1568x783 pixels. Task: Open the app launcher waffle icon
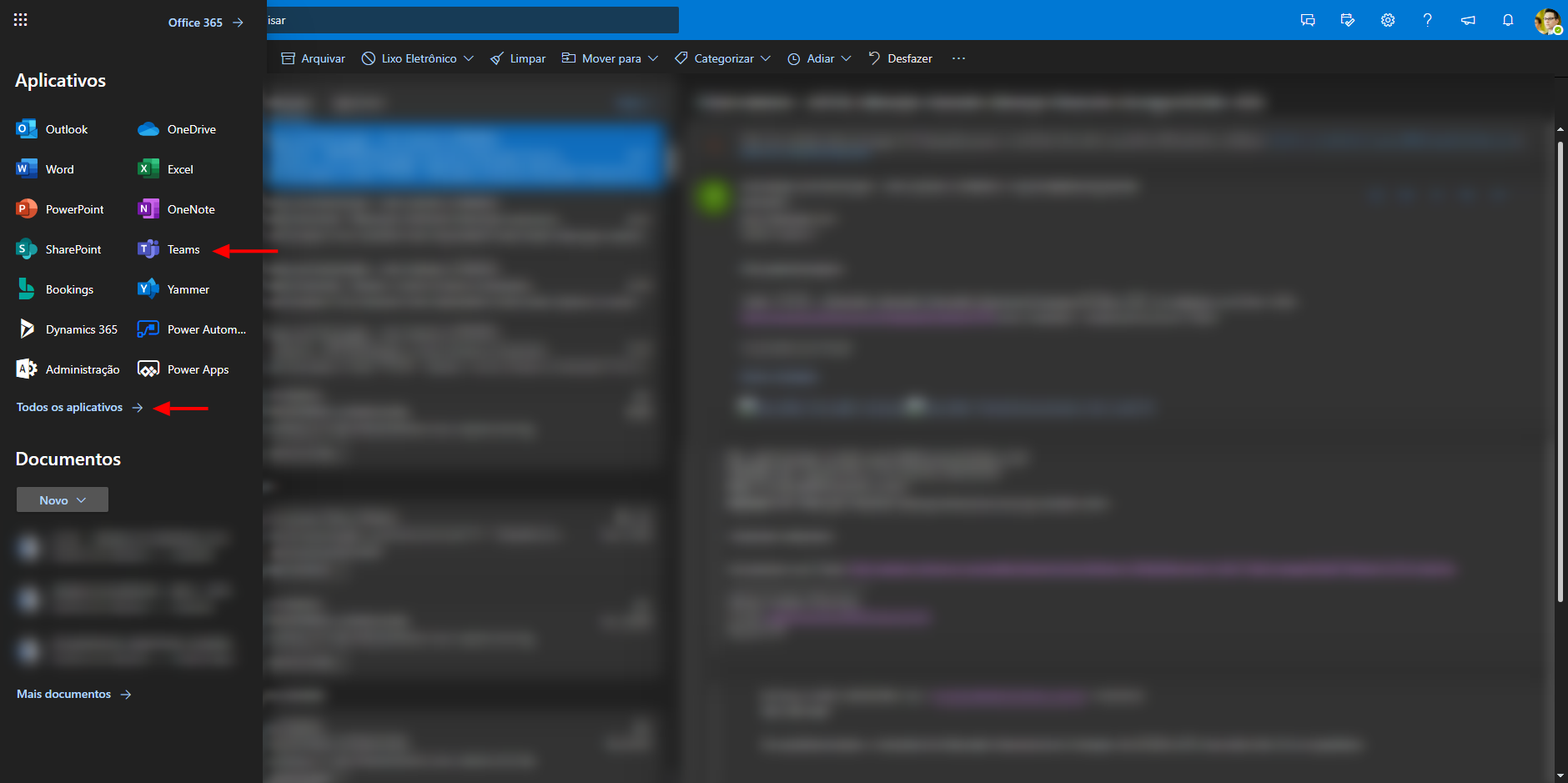click(21, 20)
